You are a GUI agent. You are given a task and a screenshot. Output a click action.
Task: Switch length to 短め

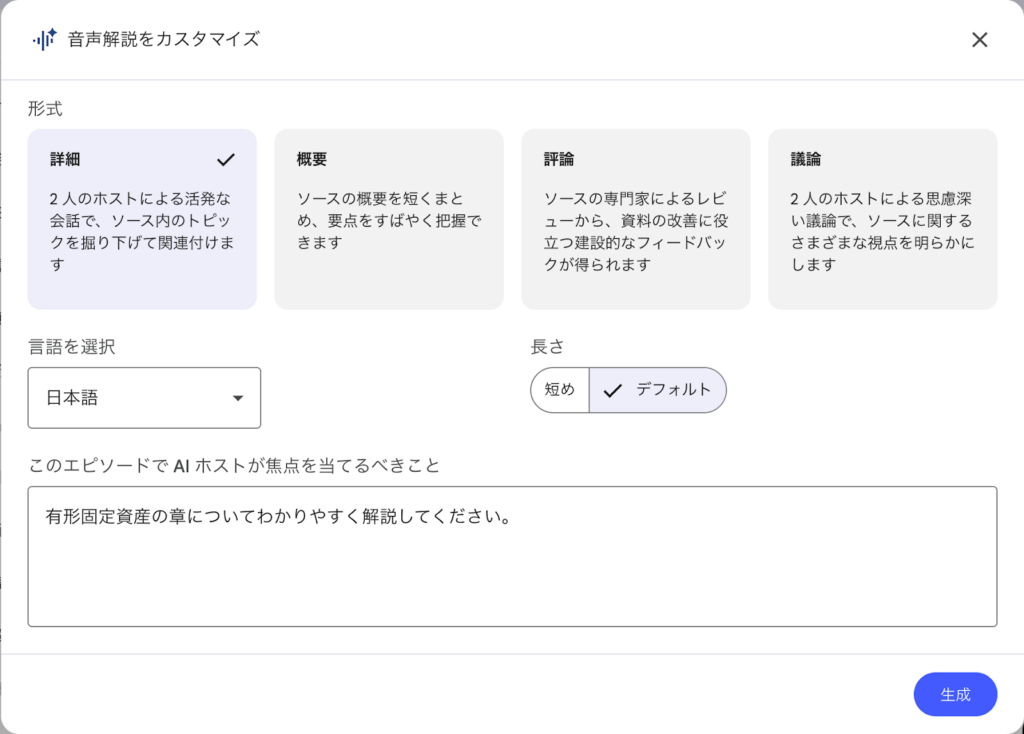point(559,390)
